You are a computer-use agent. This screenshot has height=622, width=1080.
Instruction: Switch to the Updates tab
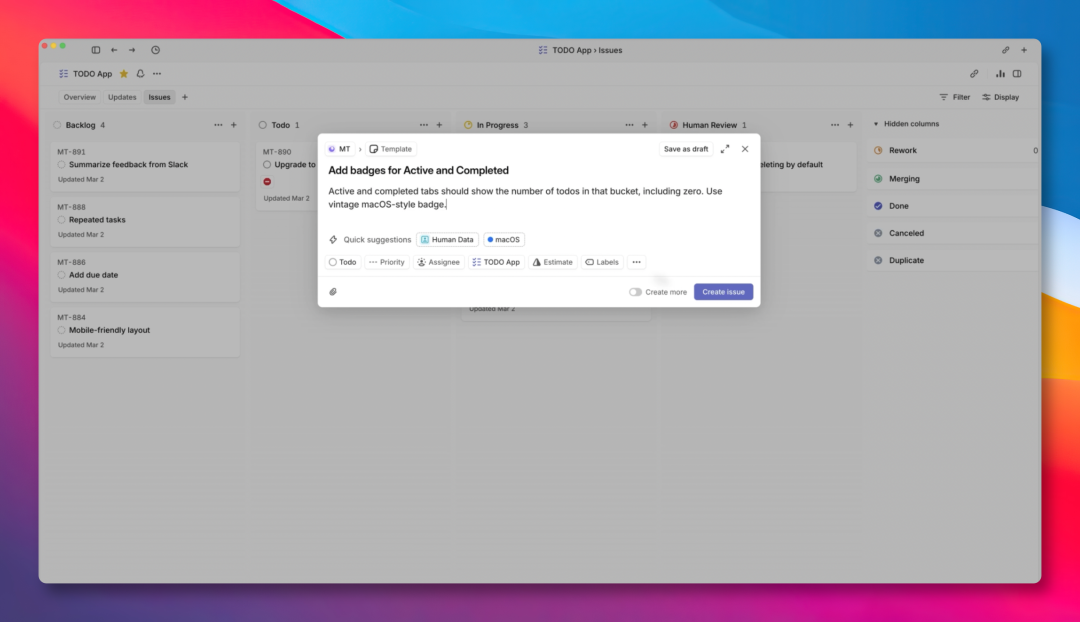pos(122,97)
